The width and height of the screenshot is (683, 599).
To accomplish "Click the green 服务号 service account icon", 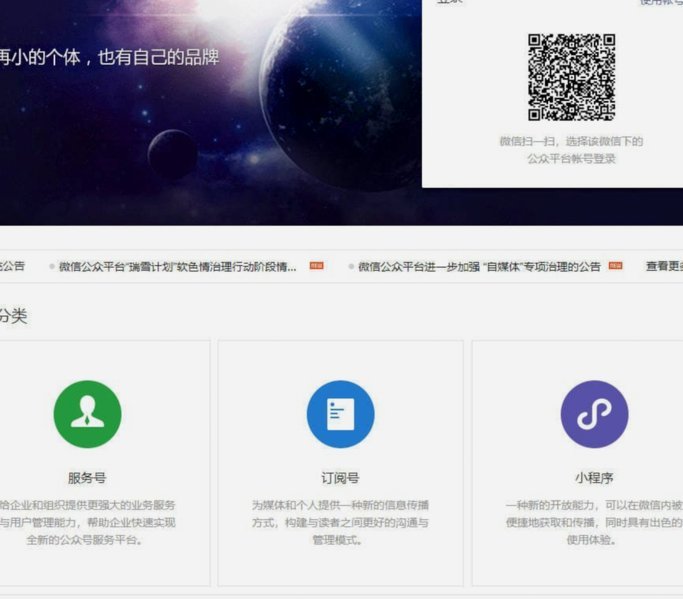I will click(87, 414).
